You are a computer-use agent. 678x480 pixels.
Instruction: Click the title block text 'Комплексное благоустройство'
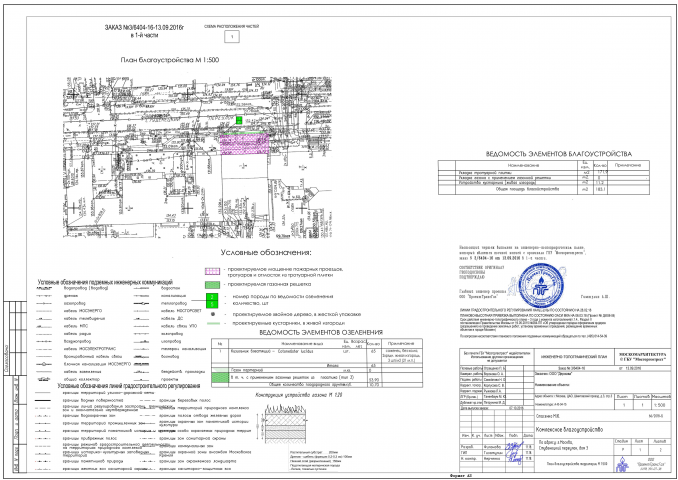click(569, 430)
